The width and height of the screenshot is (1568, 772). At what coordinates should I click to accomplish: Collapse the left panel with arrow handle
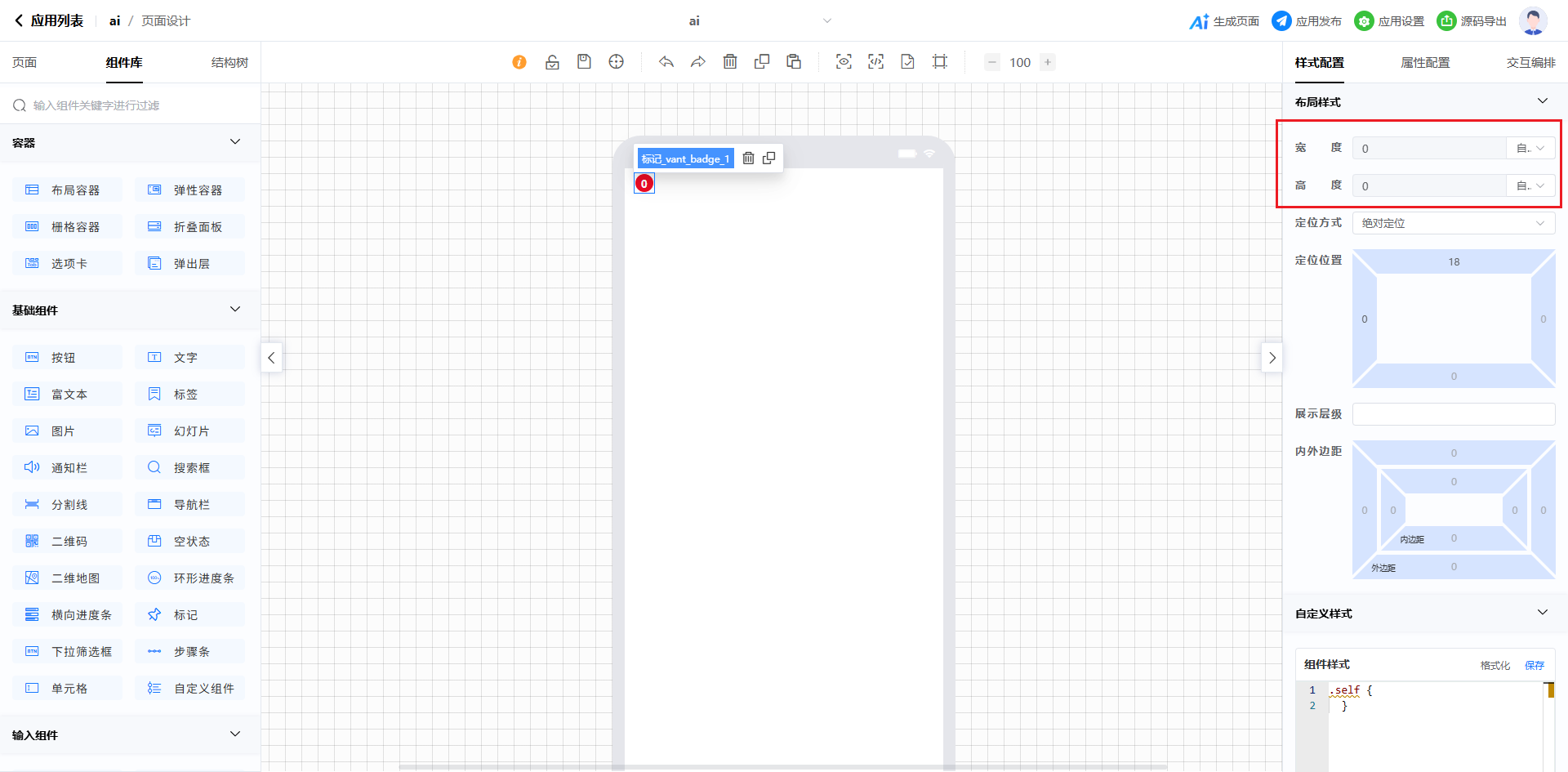(x=271, y=358)
